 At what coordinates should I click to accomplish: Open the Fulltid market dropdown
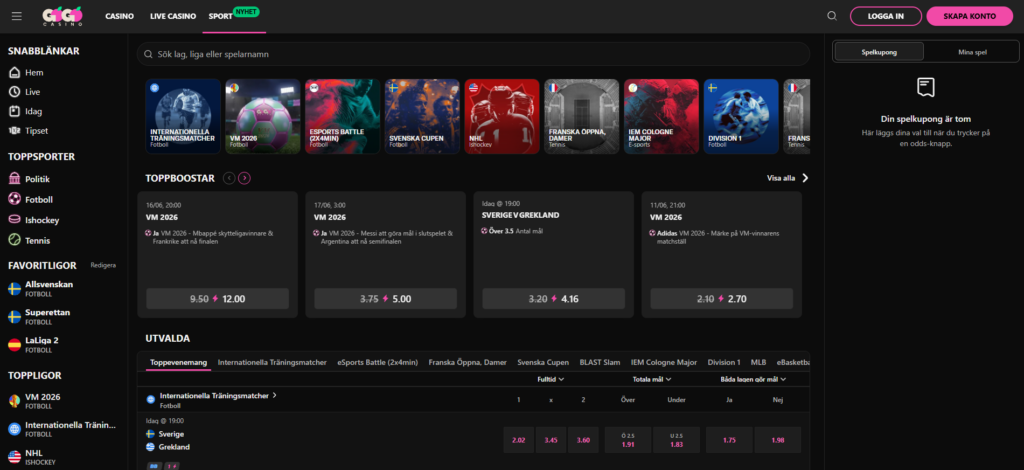coord(551,379)
